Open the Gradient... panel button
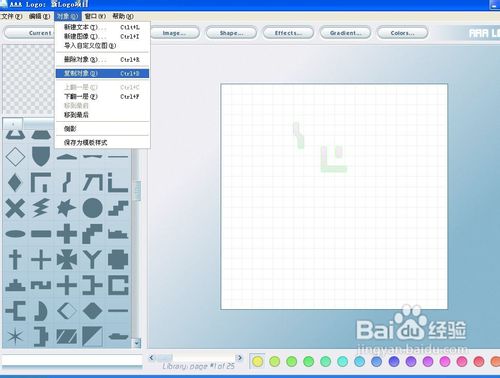Image resolution: width=500 pixels, height=378 pixels. (345, 33)
